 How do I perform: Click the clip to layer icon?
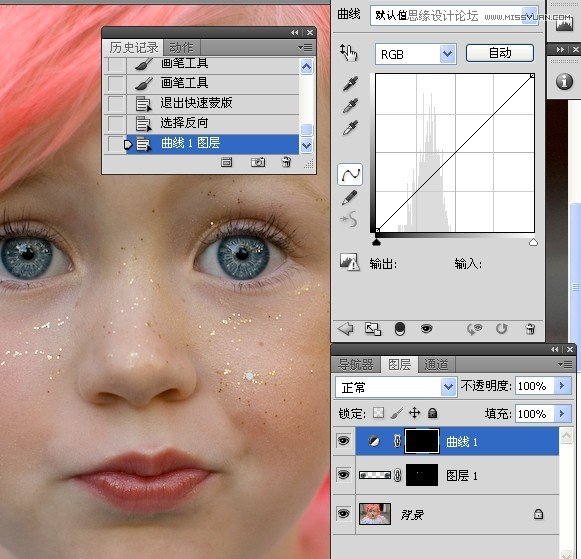coord(400,329)
